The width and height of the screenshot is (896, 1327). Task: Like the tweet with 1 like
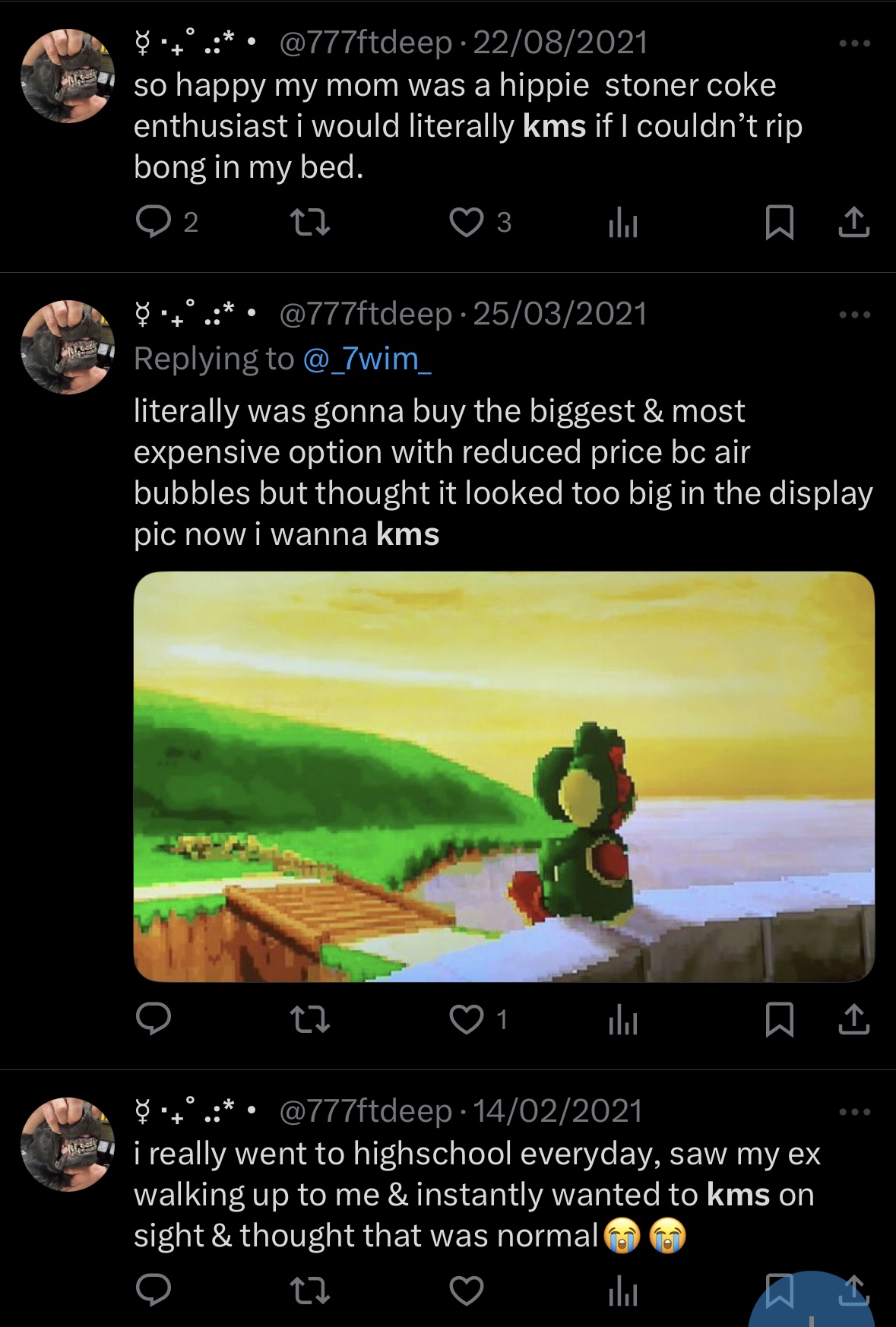pyautogui.click(x=467, y=1019)
